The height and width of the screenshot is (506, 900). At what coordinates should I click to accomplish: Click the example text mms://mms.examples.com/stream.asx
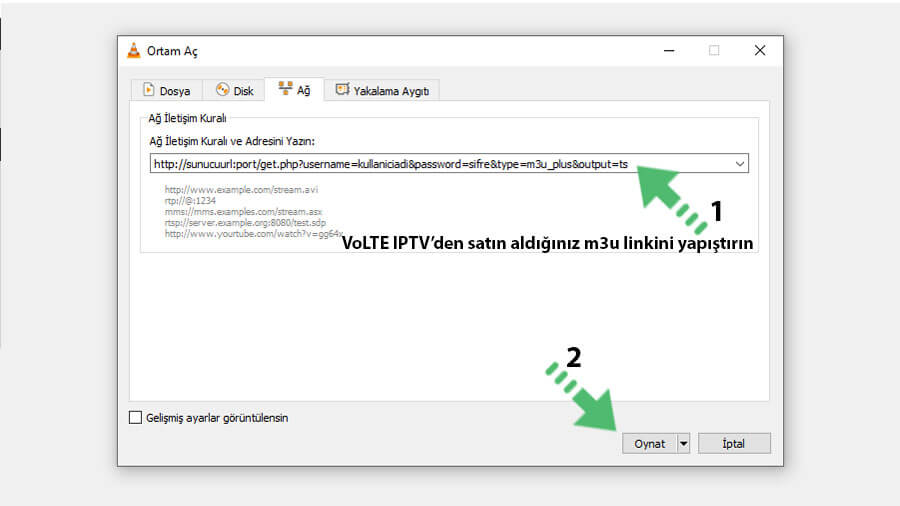[243, 212]
